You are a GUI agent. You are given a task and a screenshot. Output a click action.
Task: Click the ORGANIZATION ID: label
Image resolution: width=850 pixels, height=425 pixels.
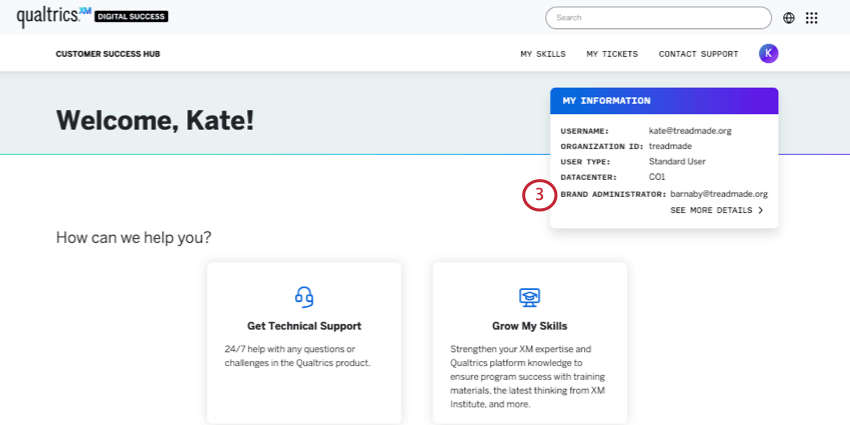coord(602,146)
